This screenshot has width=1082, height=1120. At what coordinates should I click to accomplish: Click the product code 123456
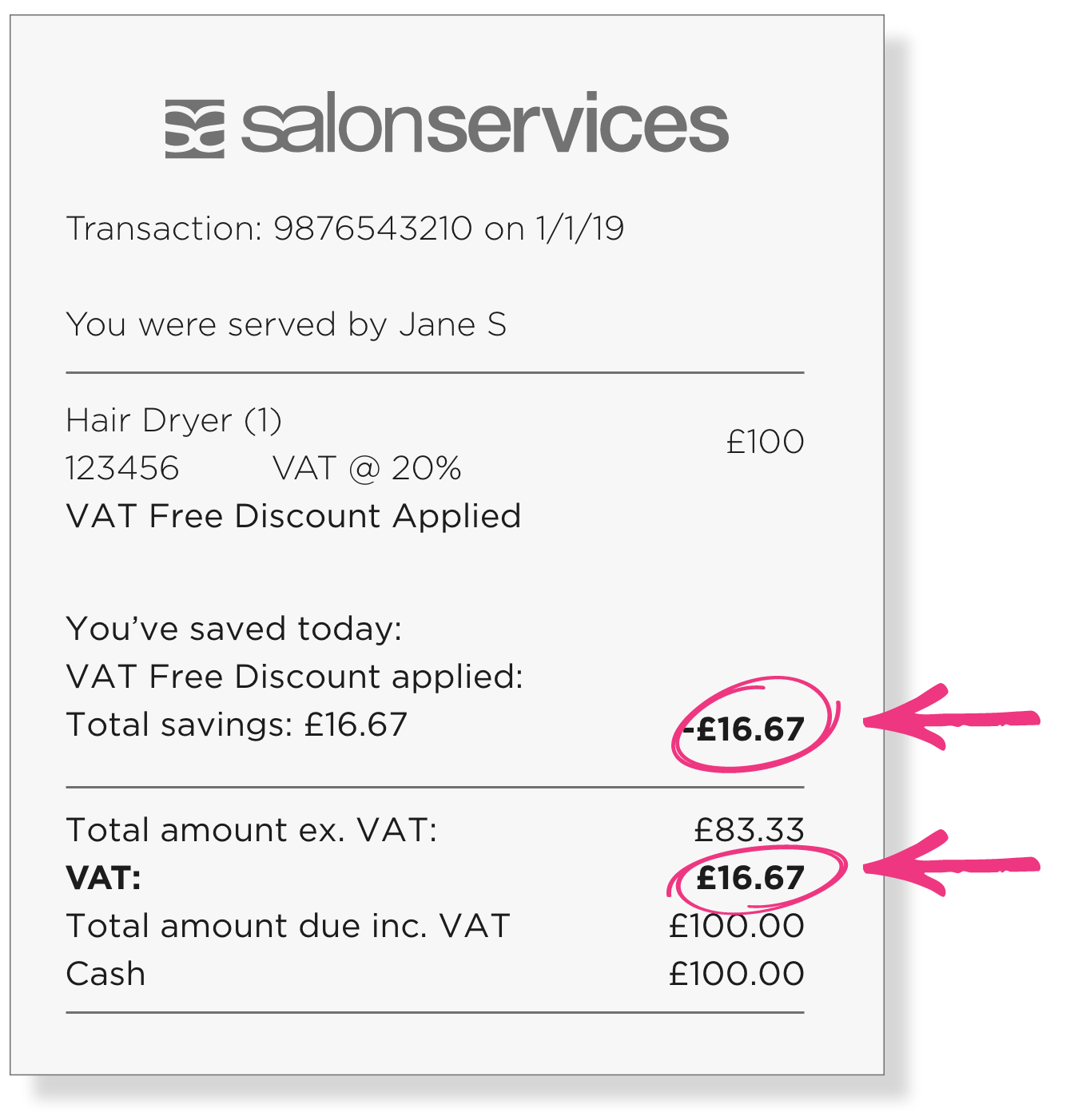(122, 468)
